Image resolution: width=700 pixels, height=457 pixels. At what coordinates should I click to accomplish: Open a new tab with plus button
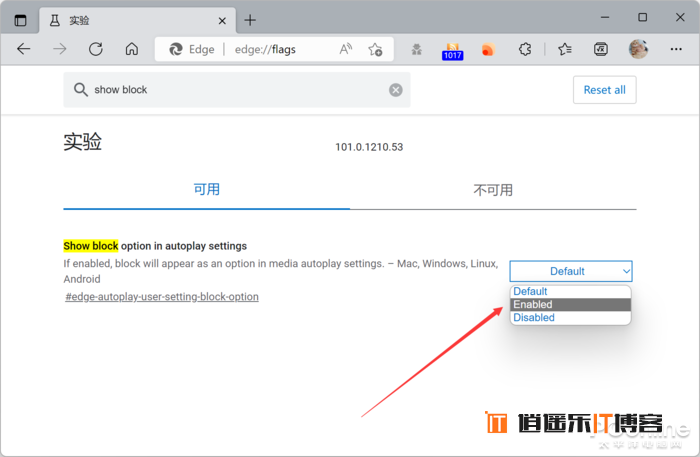pos(250,20)
